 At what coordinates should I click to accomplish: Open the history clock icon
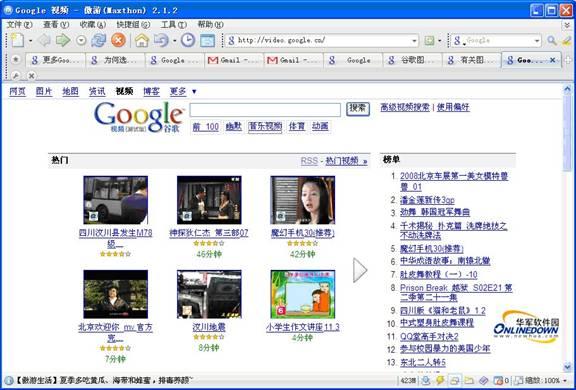[188, 40]
